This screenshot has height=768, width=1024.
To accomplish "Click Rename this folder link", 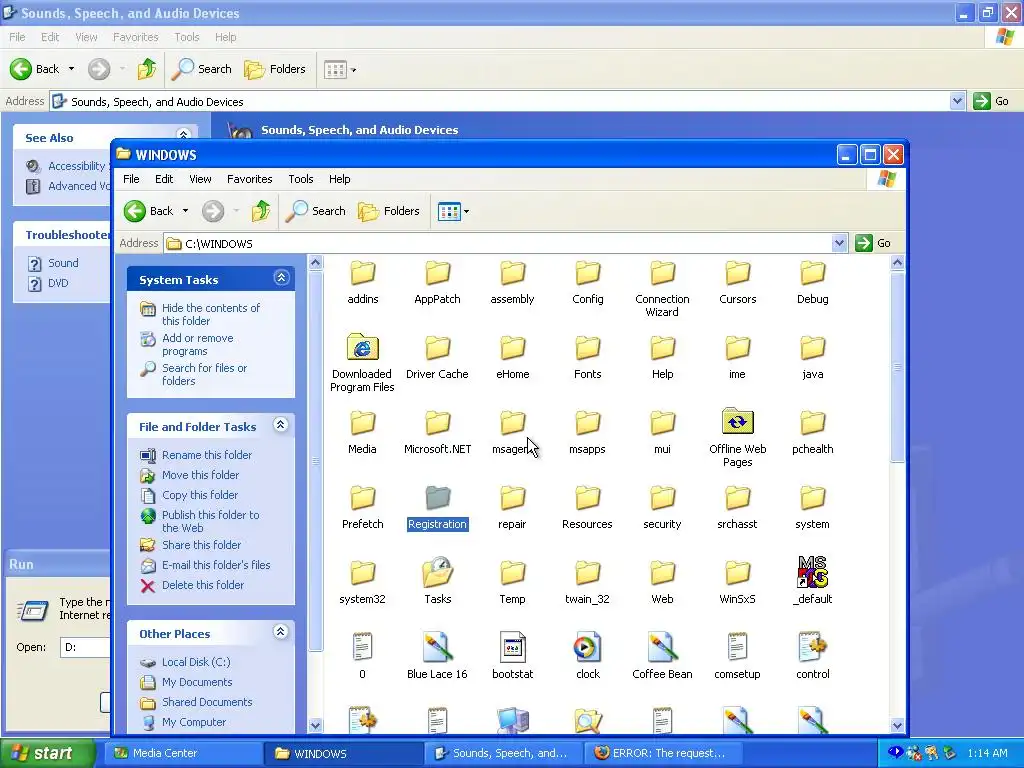I will coord(206,455).
